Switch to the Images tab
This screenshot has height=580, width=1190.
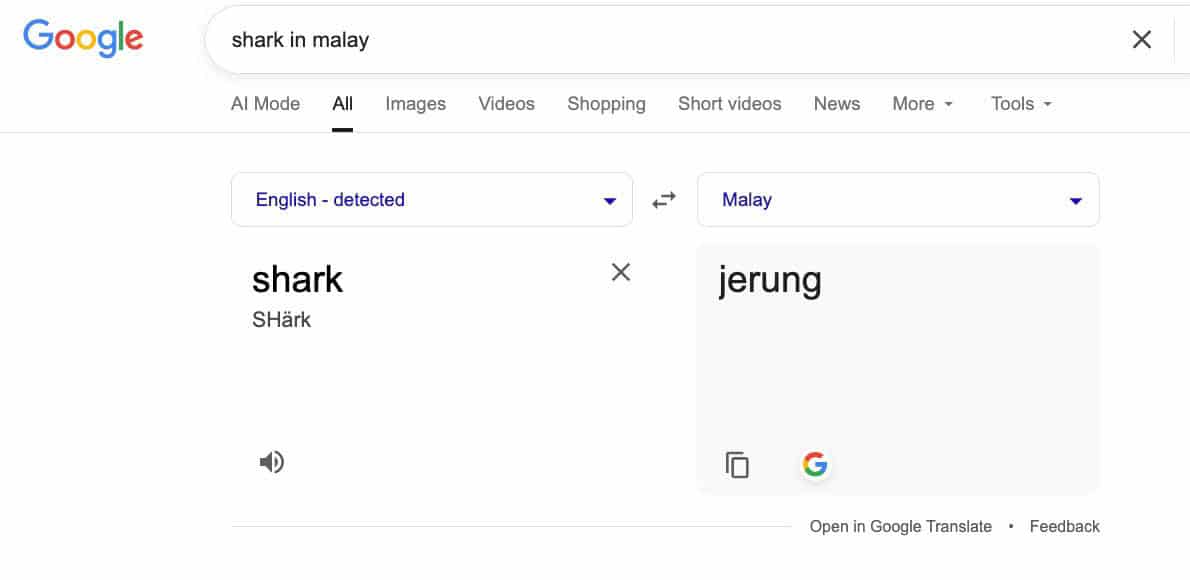(415, 104)
